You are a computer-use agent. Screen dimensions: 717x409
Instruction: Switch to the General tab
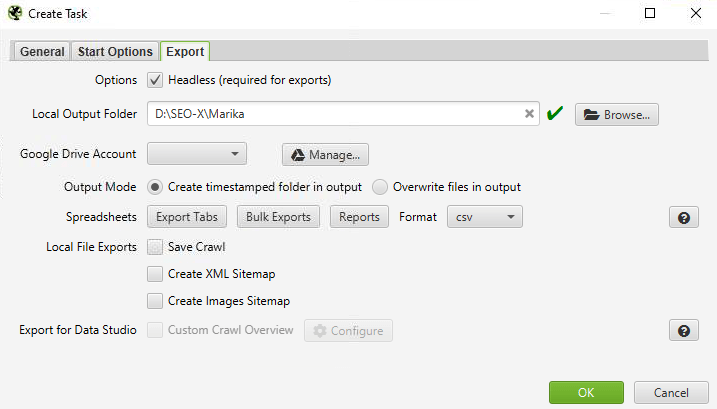coord(41,52)
